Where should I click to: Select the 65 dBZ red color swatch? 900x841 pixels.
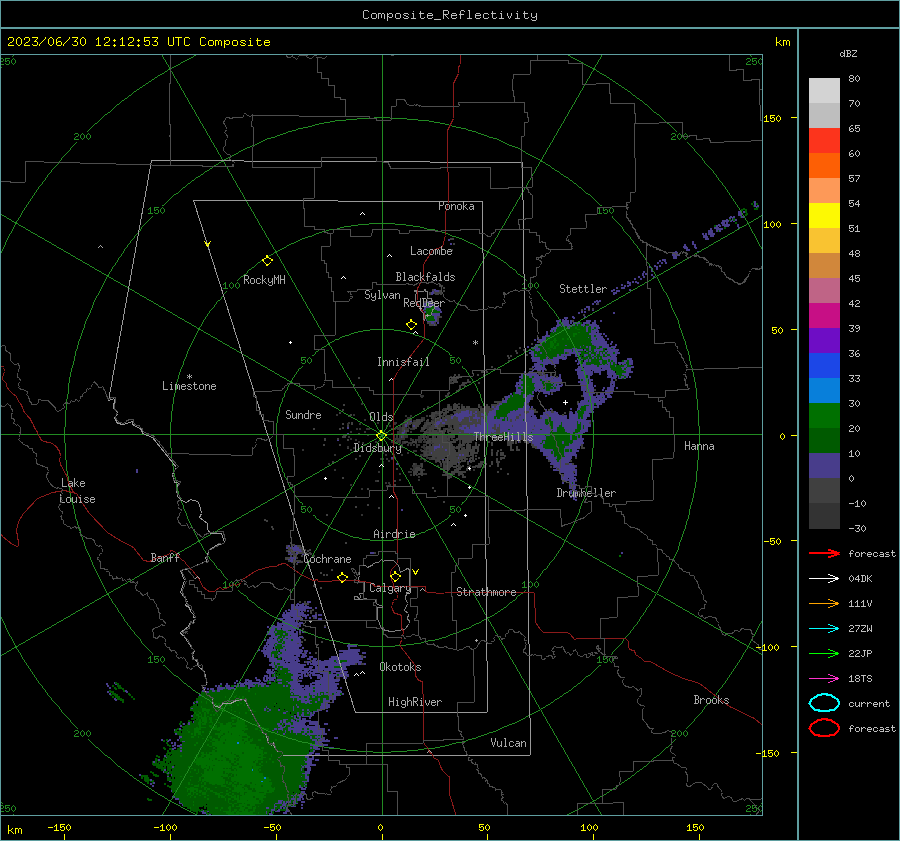coord(824,140)
